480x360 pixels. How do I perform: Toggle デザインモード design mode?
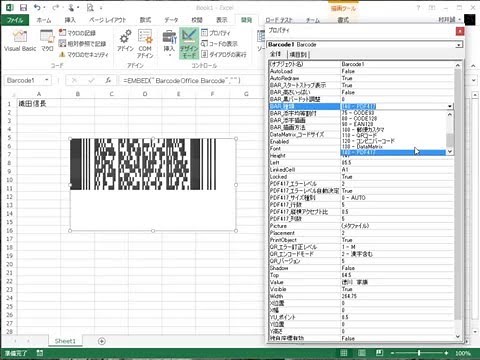point(189,43)
